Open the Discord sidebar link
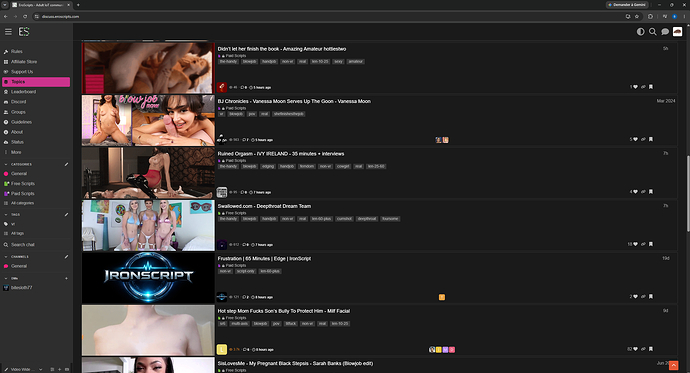Viewport: 690px width, 373px height. pos(36,102)
